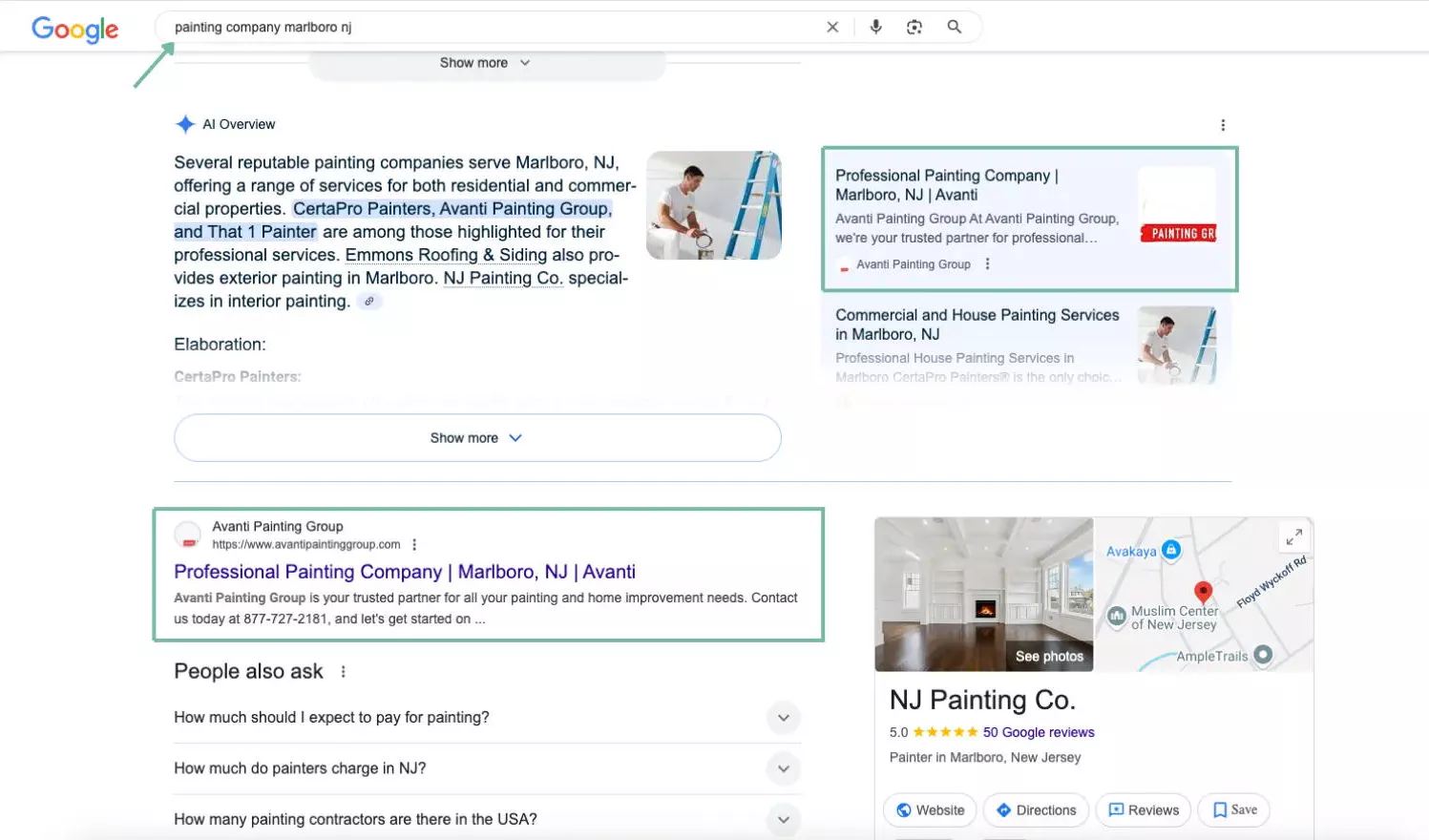Image resolution: width=1429 pixels, height=840 pixels.
Task: Click NJ Painting Co. business title
Action: [982, 701]
